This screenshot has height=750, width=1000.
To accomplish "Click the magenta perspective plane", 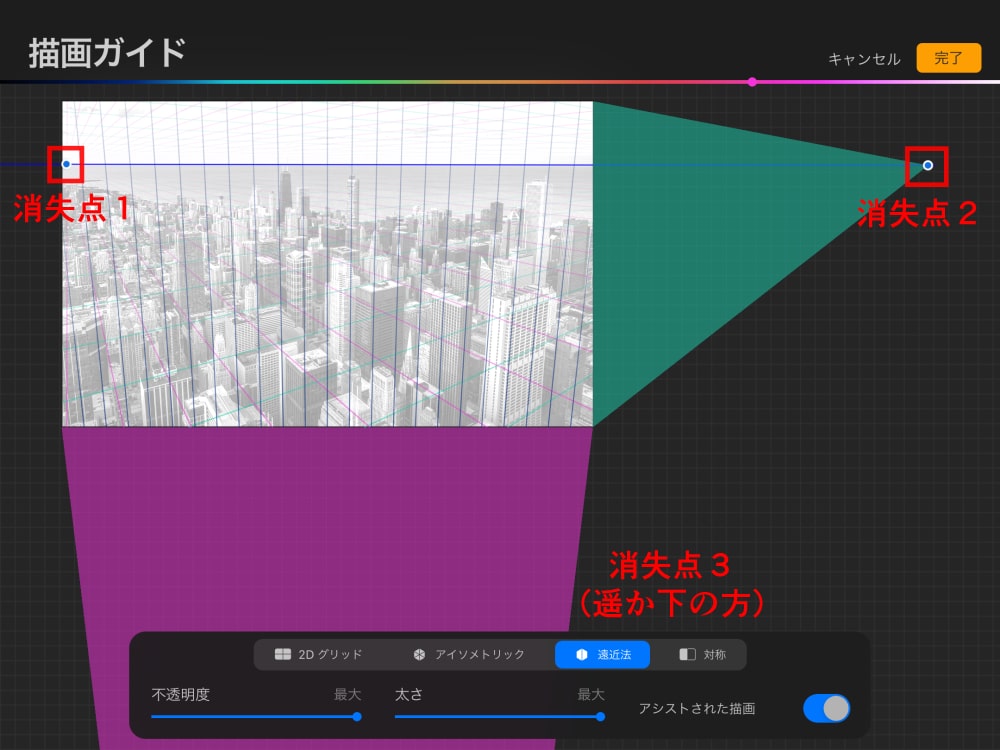I will [x=300, y=520].
